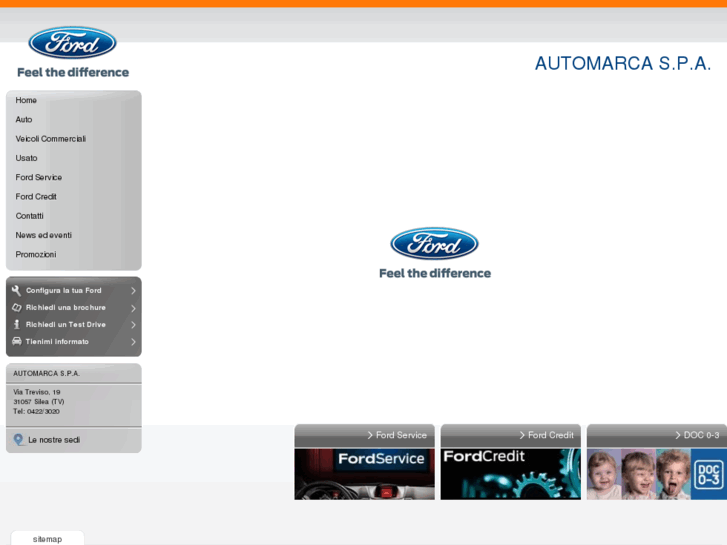Click the chevron before the Ford Service tile title
The width and height of the screenshot is (727, 545).
370,435
